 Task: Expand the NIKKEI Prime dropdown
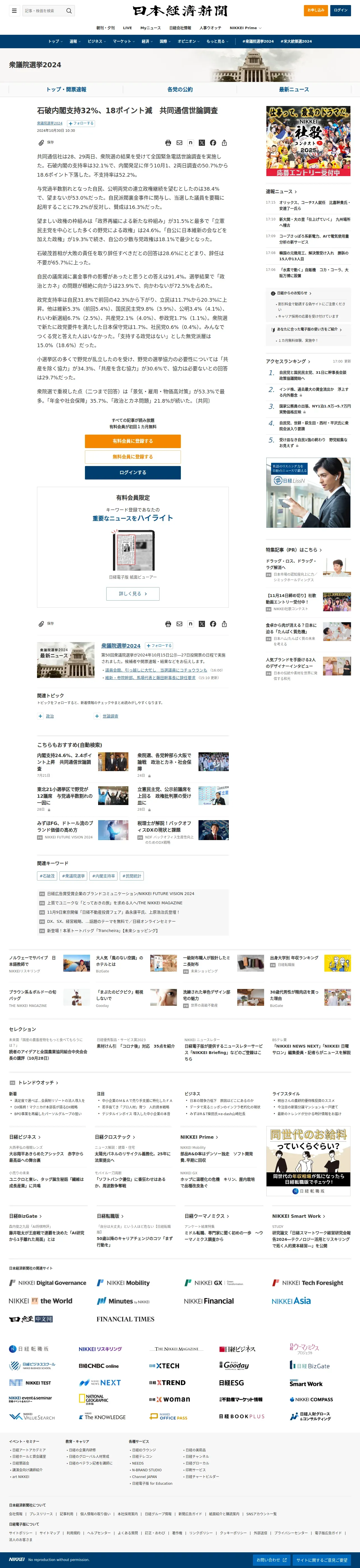click(246, 28)
